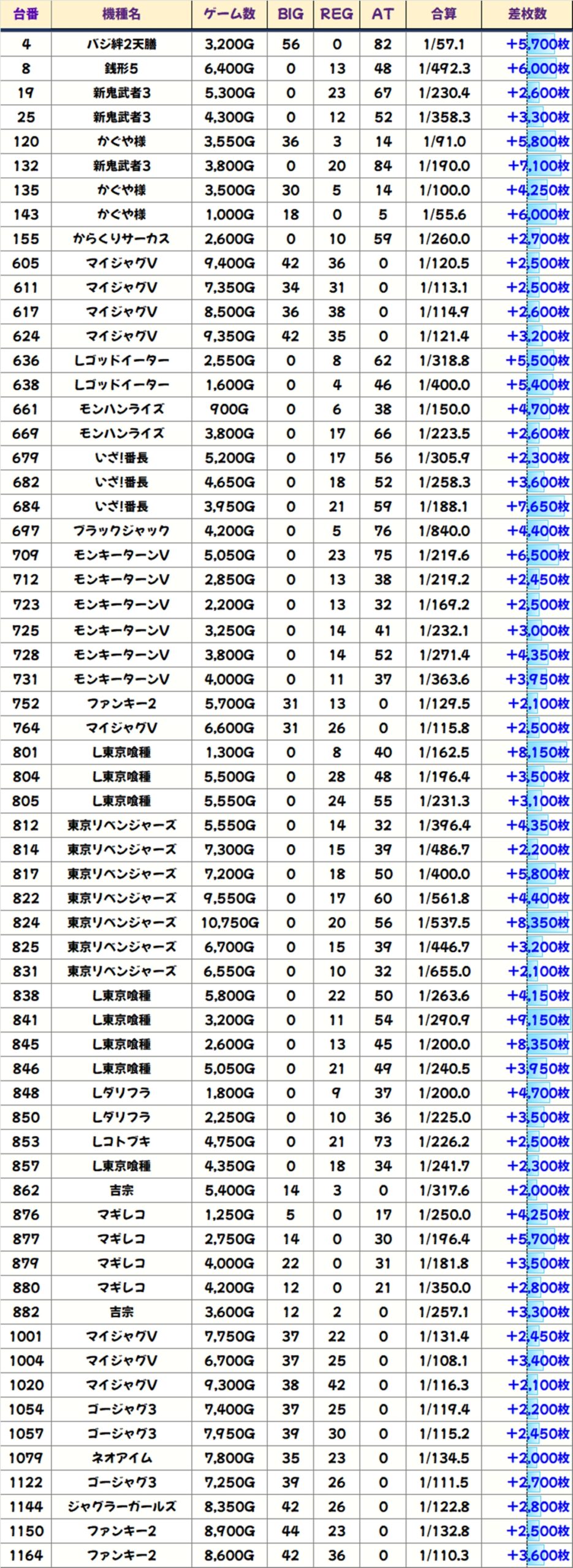Sort by the 差枚数 column header
Viewport: 573px width, 1568px height.
[x=527, y=14]
